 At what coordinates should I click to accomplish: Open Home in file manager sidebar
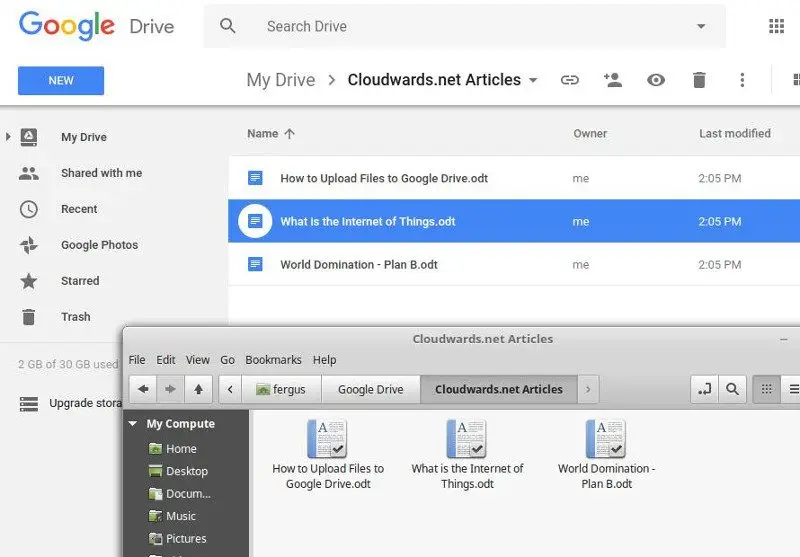pyautogui.click(x=172, y=449)
